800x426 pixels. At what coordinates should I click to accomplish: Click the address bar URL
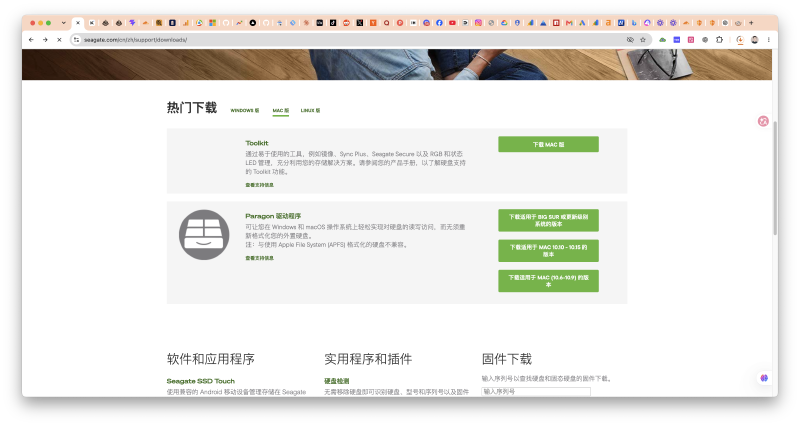click(135, 39)
